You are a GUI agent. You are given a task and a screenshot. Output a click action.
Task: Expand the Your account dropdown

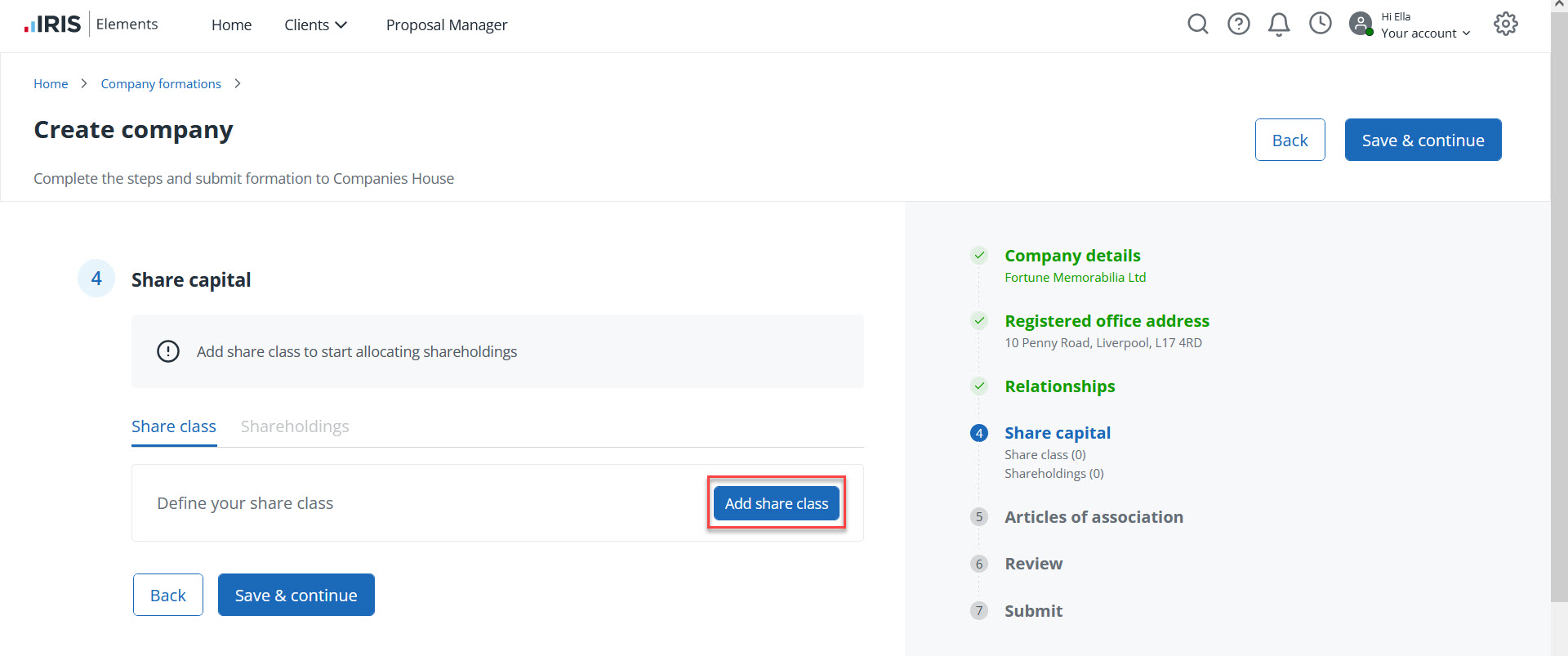[x=1425, y=33]
